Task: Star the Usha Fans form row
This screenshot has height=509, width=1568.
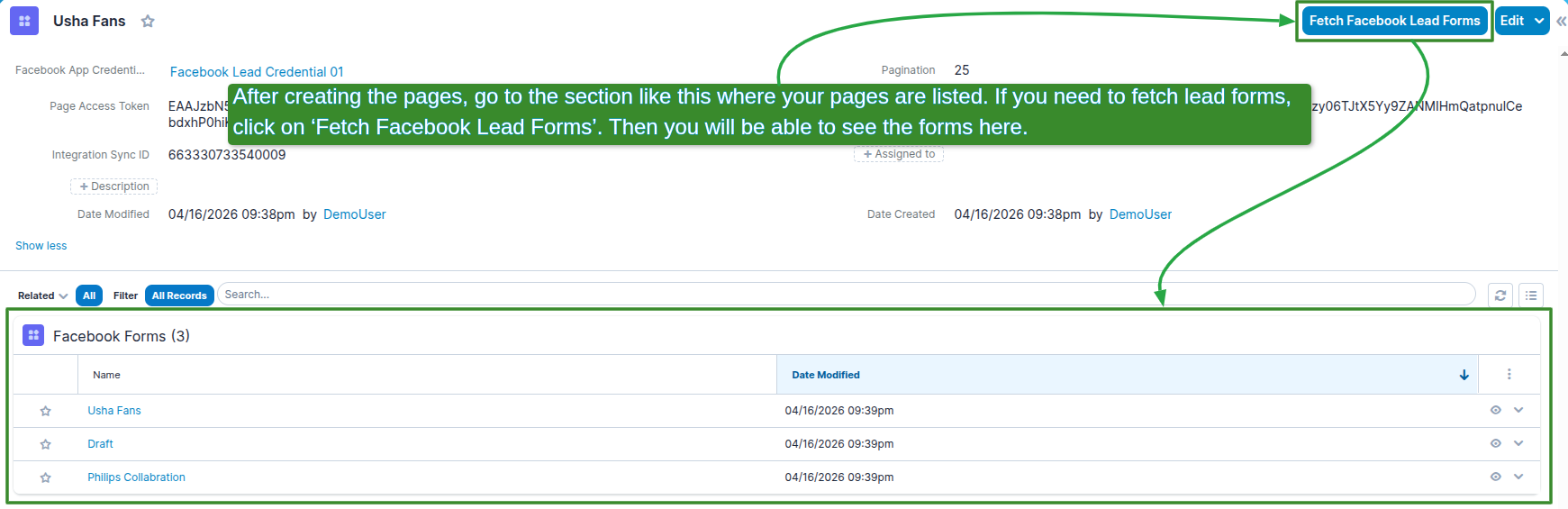Action: pos(45,411)
